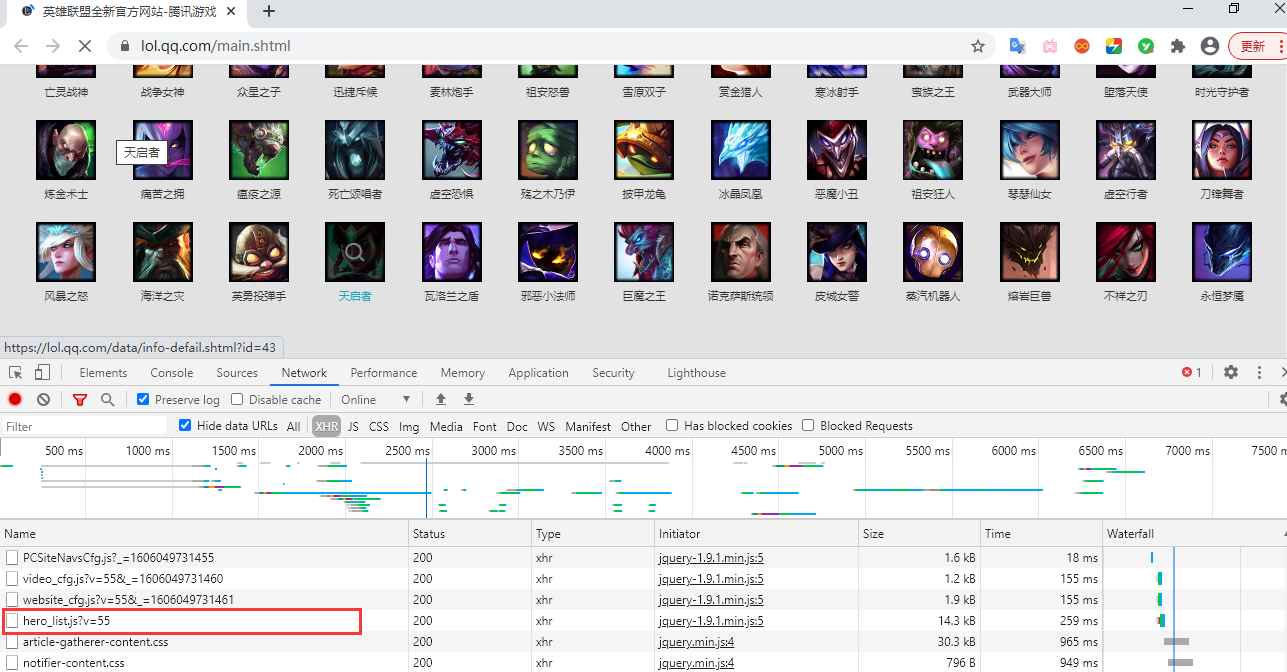Uncheck Preserve log checkbox
1287x672 pixels.
143,399
